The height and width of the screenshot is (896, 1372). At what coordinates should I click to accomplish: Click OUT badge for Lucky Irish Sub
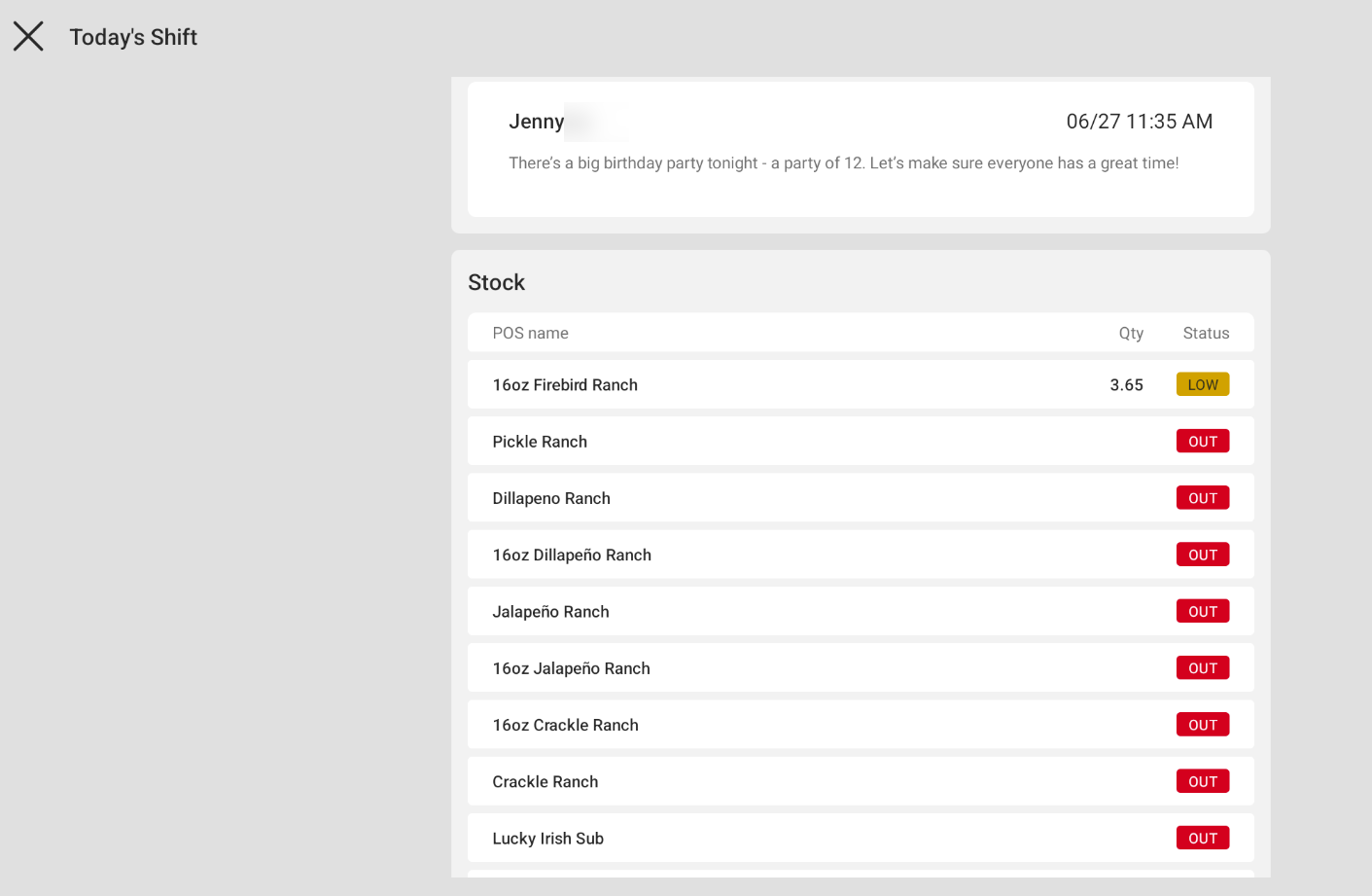click(x=1203, y=838)
